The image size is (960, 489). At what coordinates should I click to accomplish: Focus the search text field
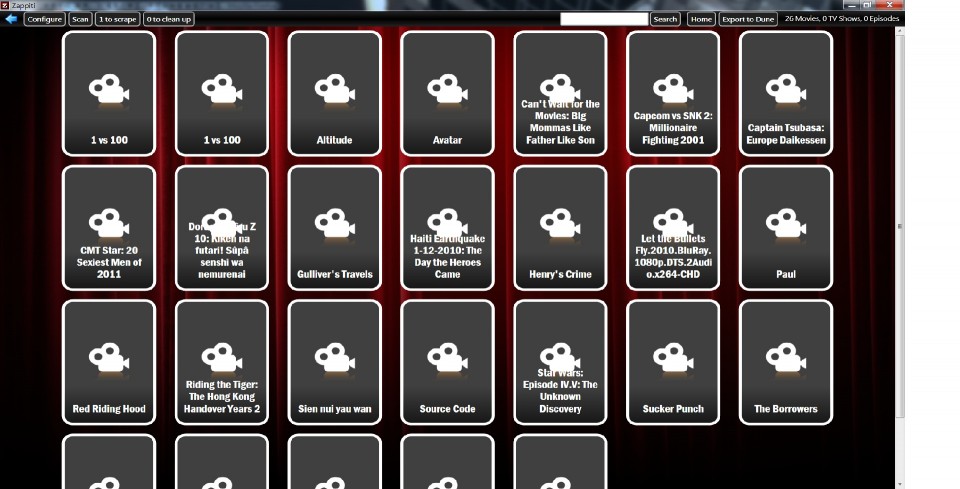click(604, 19)
